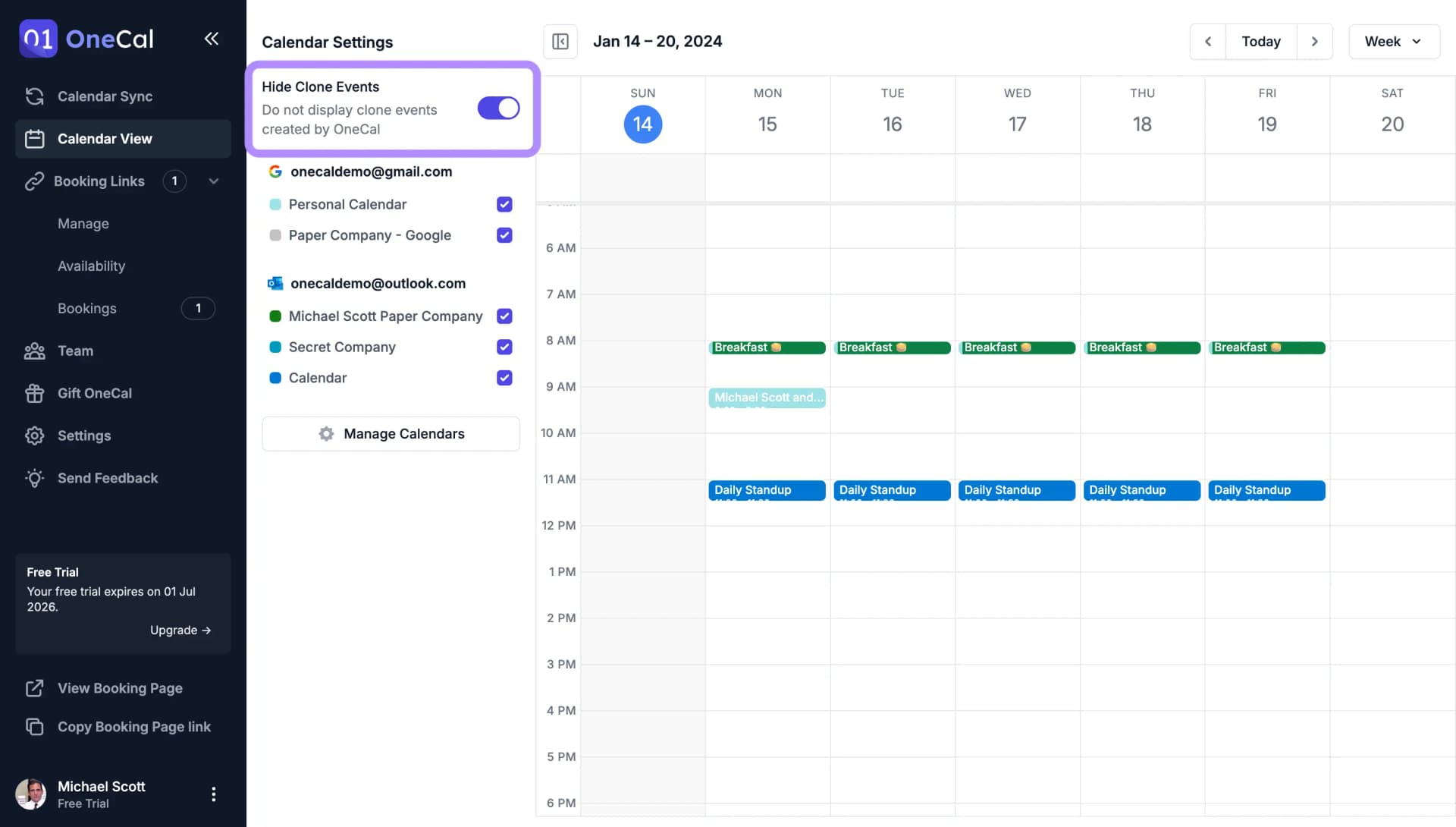The width and height of the screenshot is (1456, 827).
Task: Uncheck Personal Calendar checkbox
Action: tap(504, 204)
